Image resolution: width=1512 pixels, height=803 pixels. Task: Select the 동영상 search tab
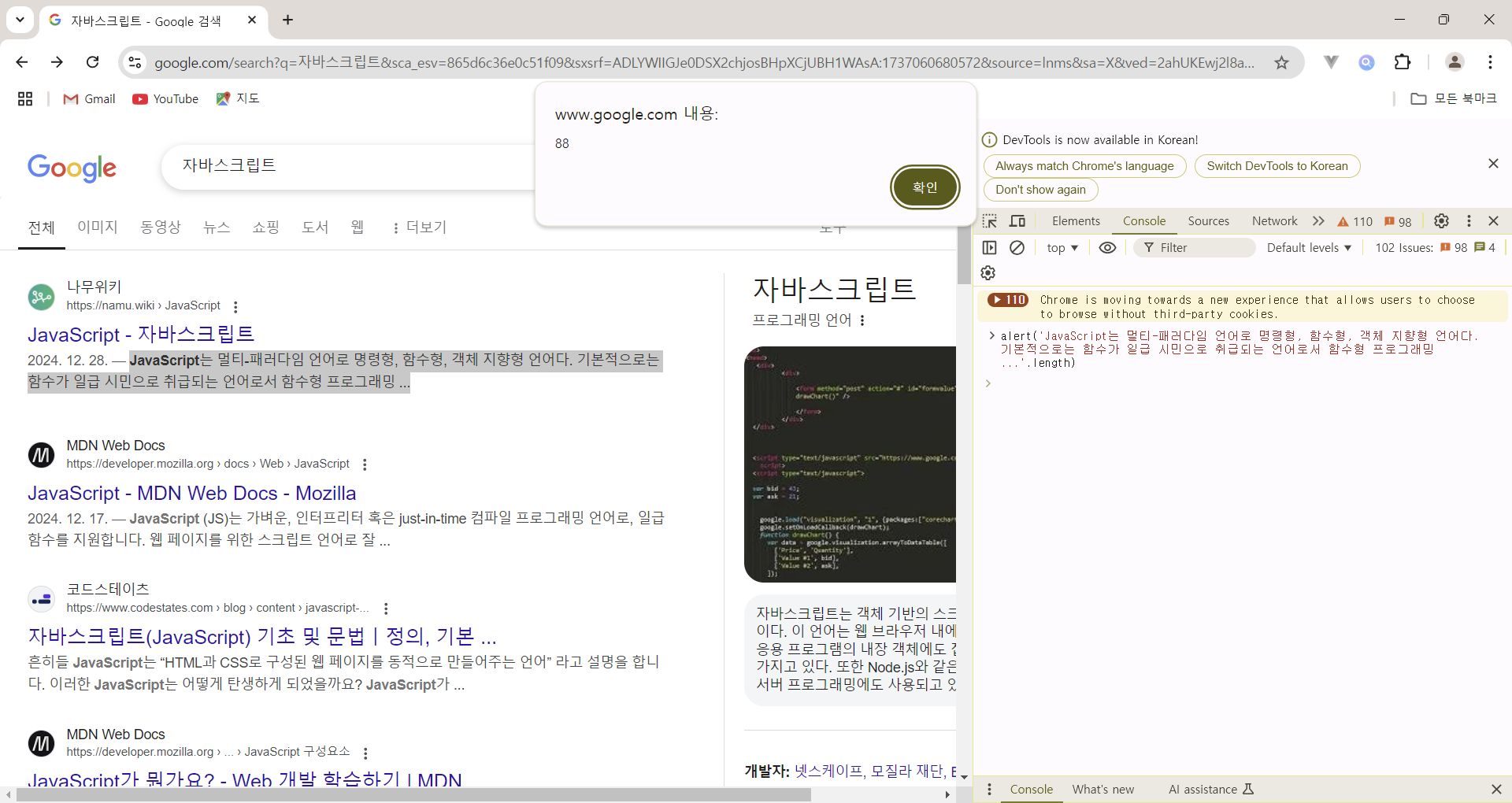pos(161,228)
